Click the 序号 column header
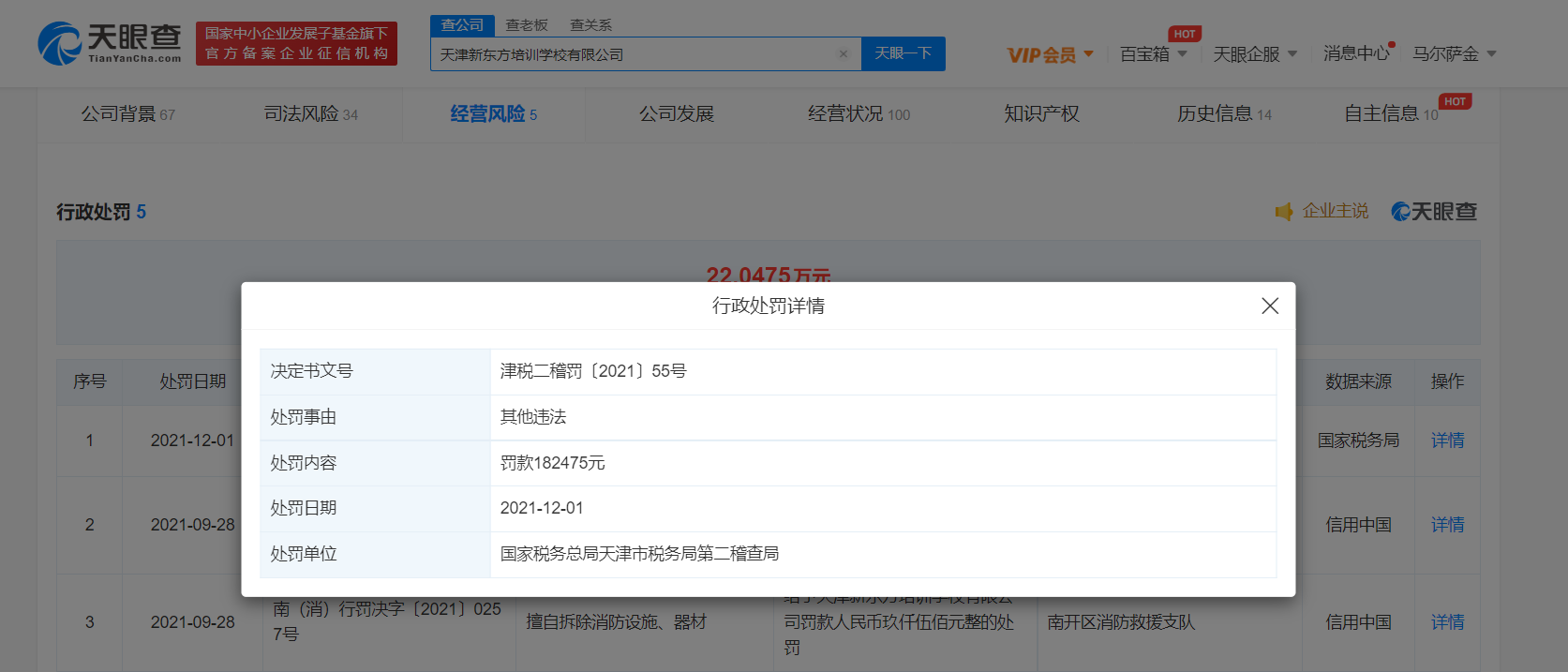This screenshot has width=1568, height=672. click(x=89, y=381)
